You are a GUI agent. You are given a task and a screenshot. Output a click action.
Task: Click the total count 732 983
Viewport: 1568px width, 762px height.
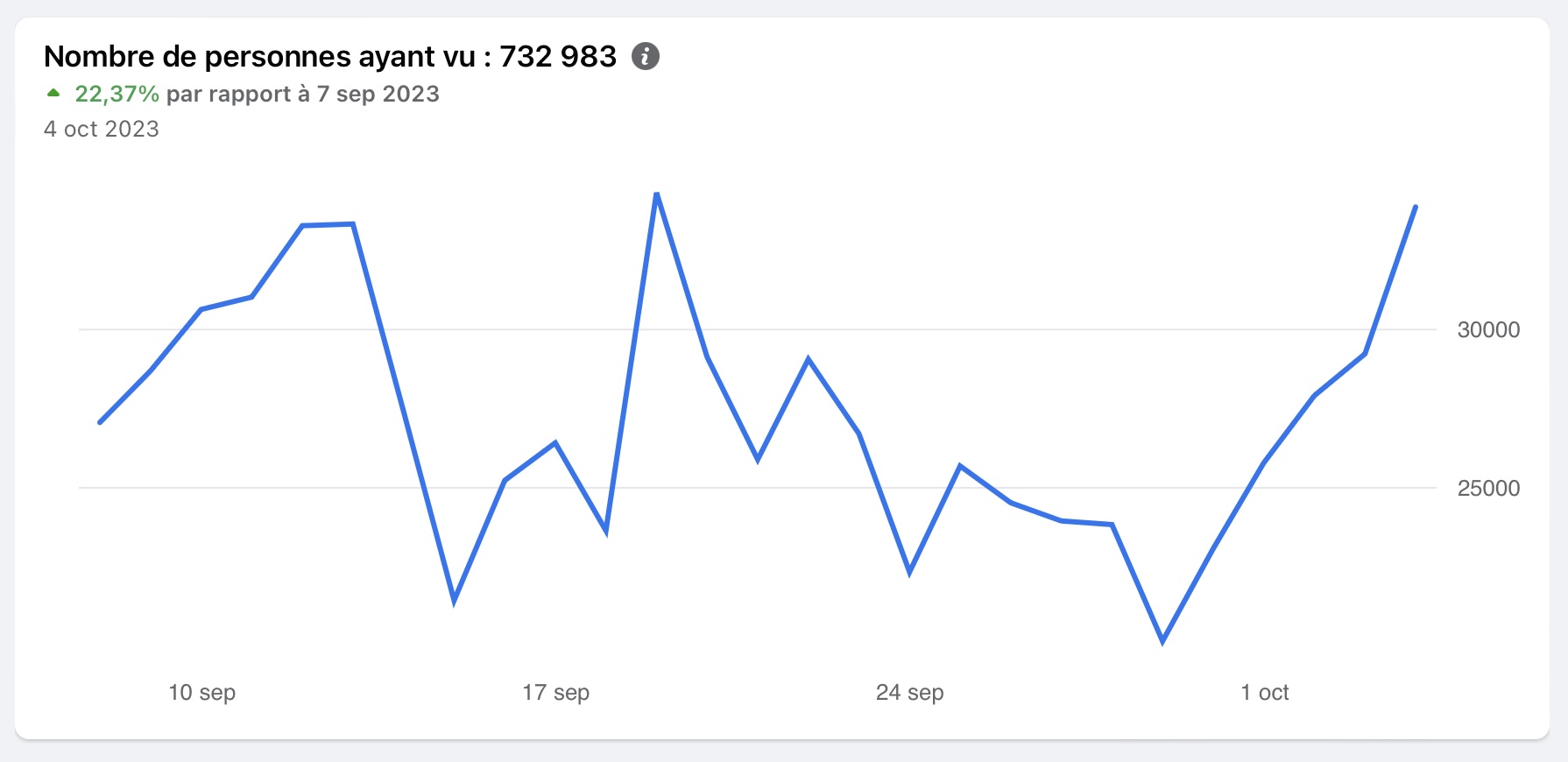[x=558, y=56]
